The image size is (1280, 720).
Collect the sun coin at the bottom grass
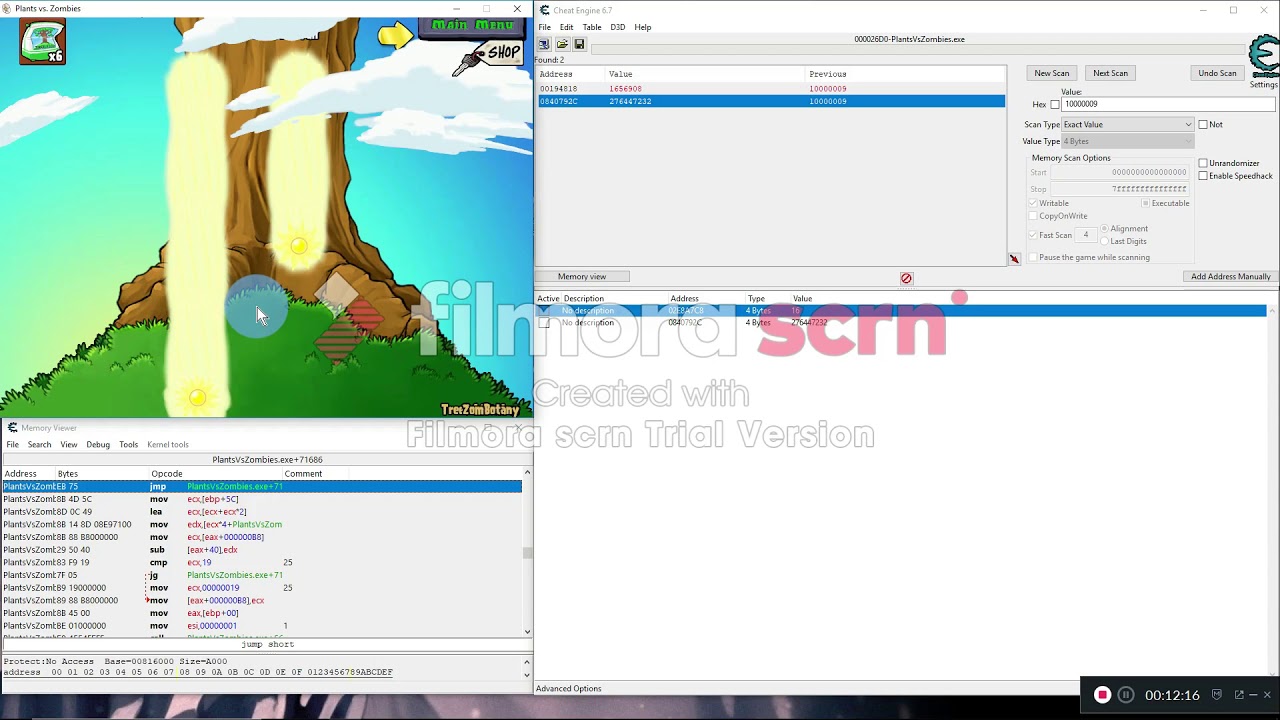tap(198, 398)
